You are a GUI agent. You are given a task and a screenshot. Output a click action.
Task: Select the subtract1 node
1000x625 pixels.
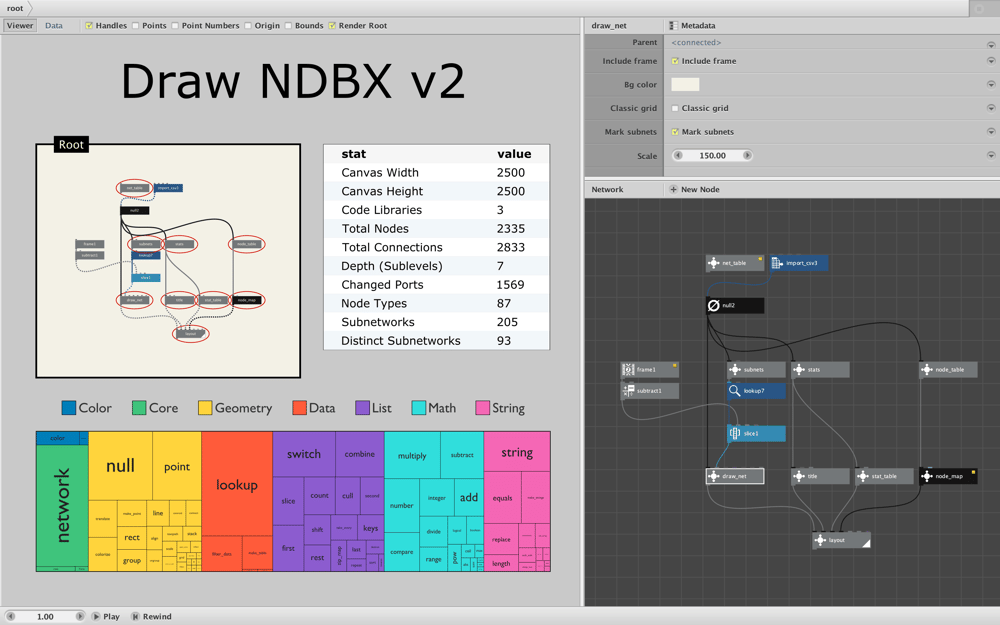click(x=649, y=390)
